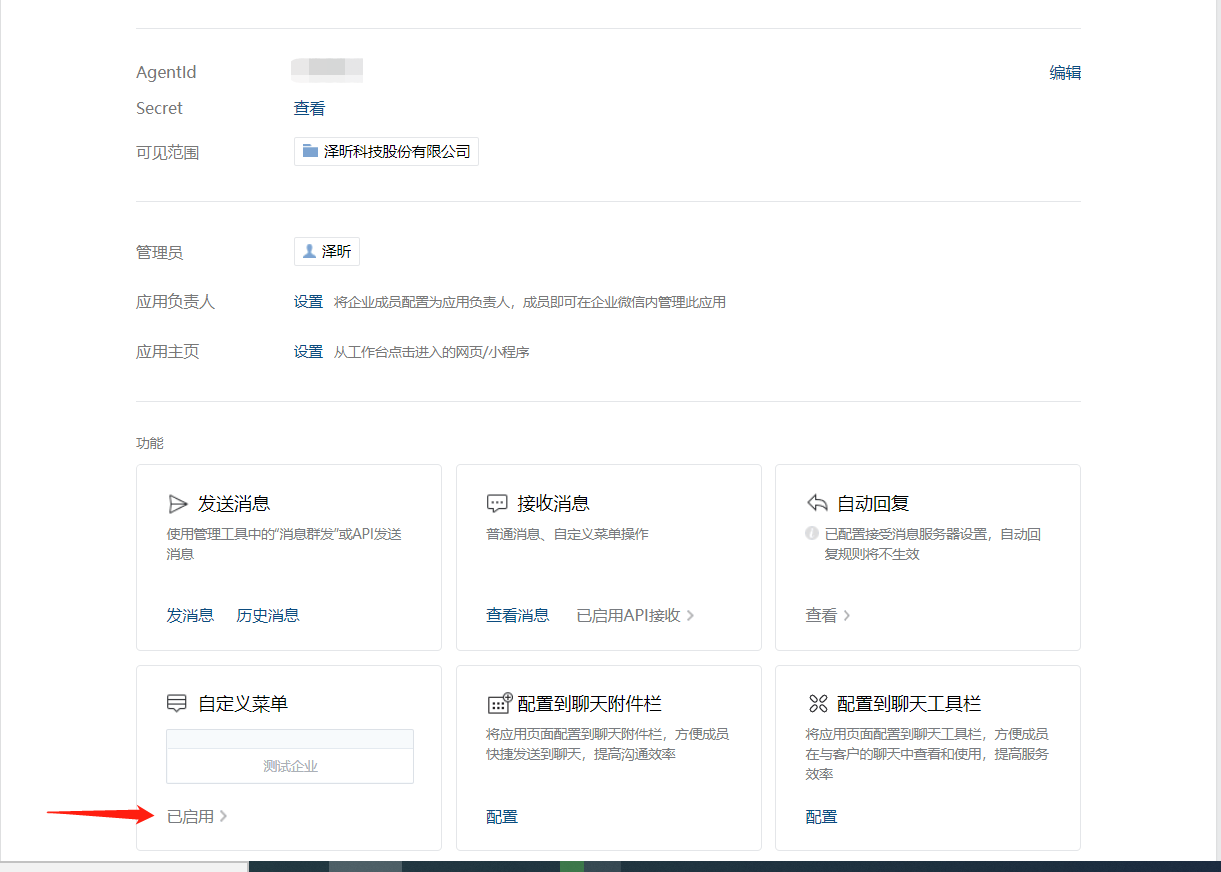Click 设置 link for 应用负责人
The width and height of the screenshot is (1221, 872).
(308, 302)
